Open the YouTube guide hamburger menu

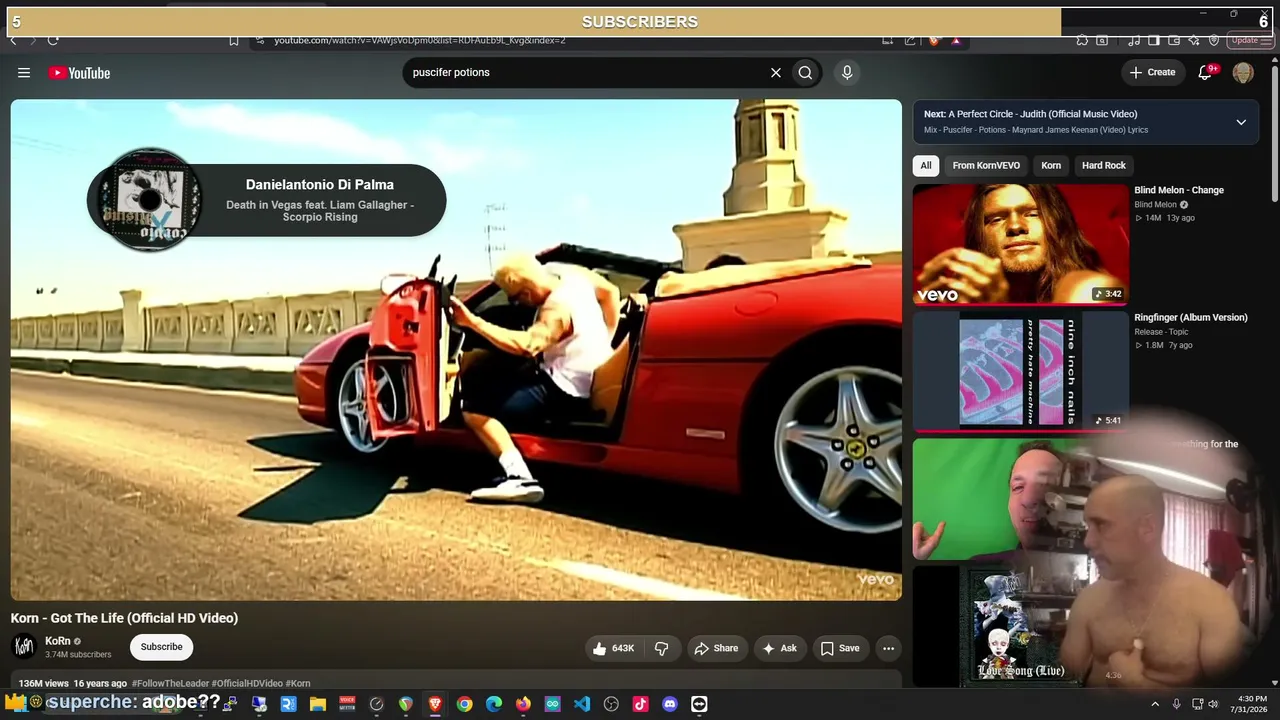24,73
